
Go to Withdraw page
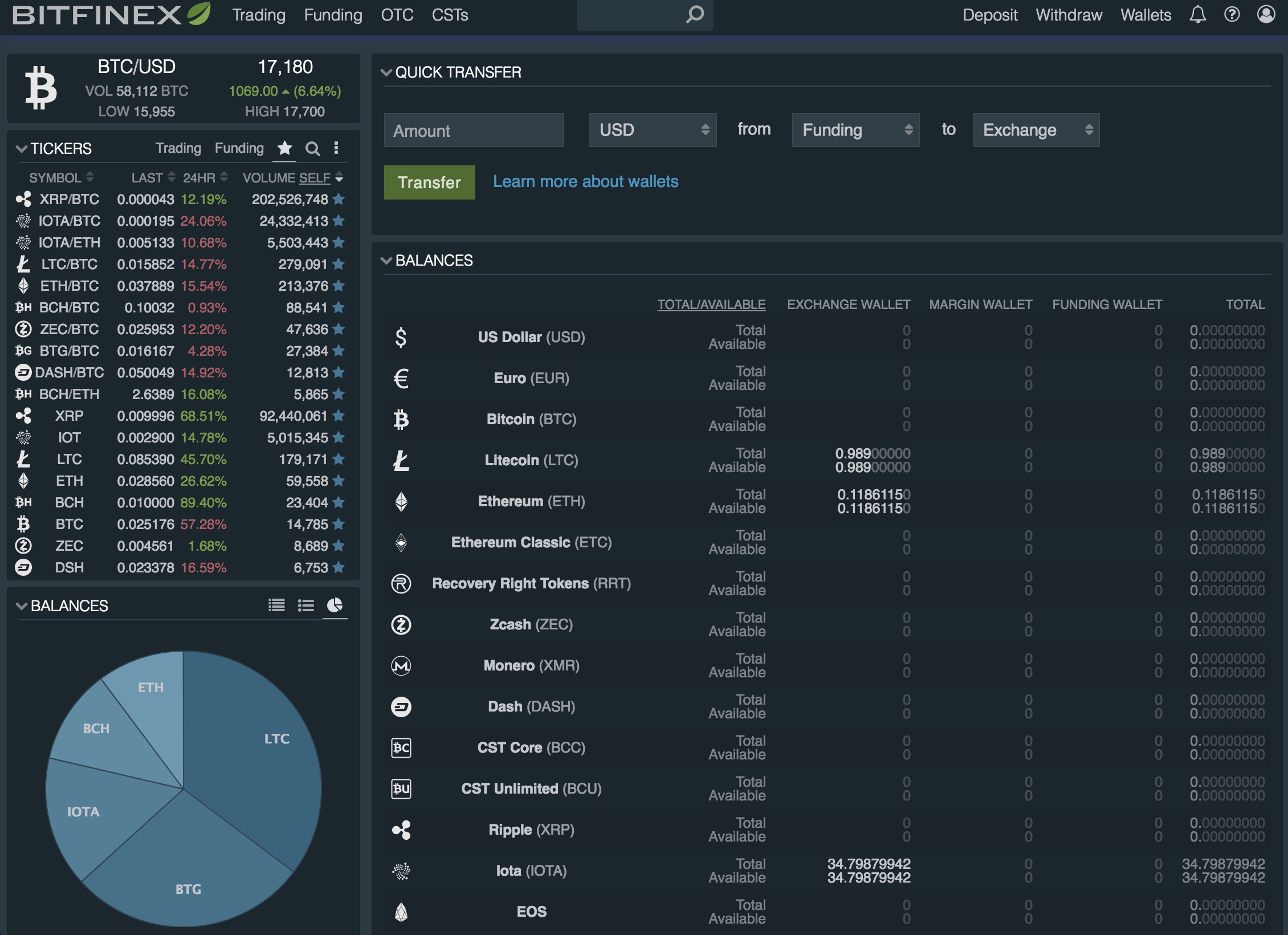click(x=1069, y=15)
